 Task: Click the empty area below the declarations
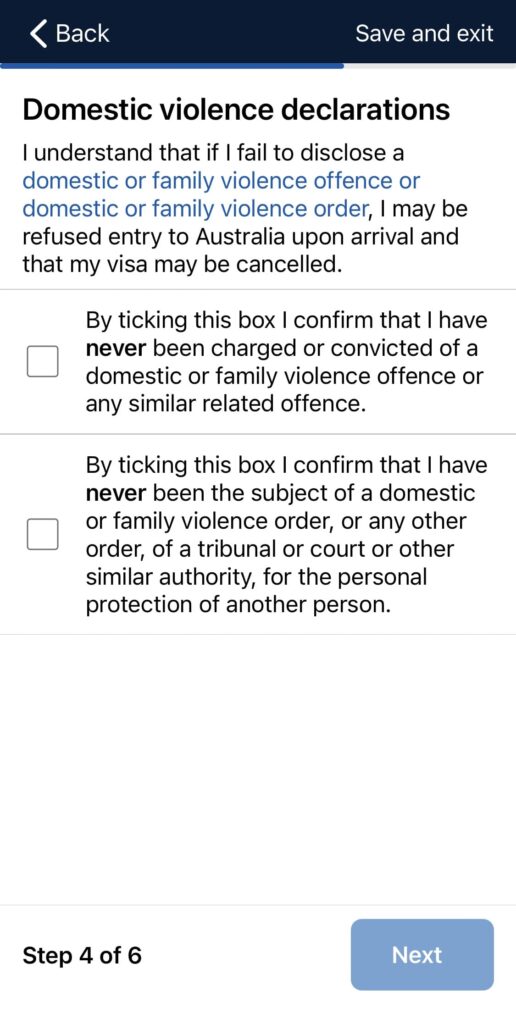point(258,769)
